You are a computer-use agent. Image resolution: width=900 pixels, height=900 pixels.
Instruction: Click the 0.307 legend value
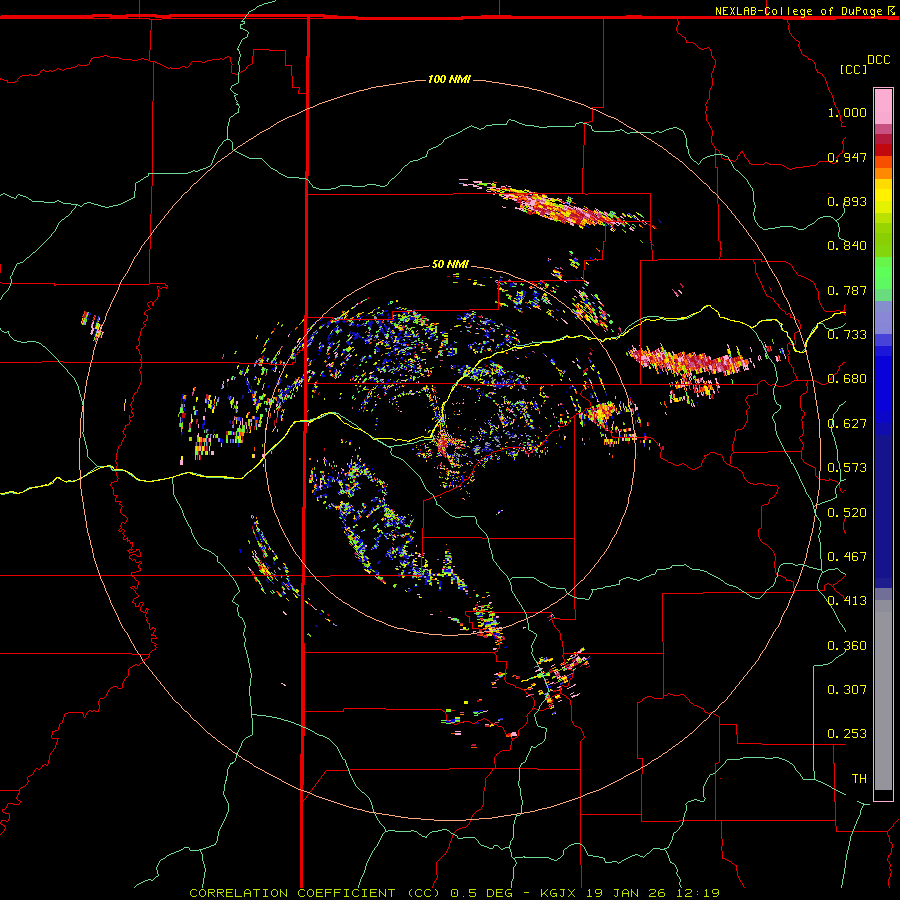(x=847, y=690)
